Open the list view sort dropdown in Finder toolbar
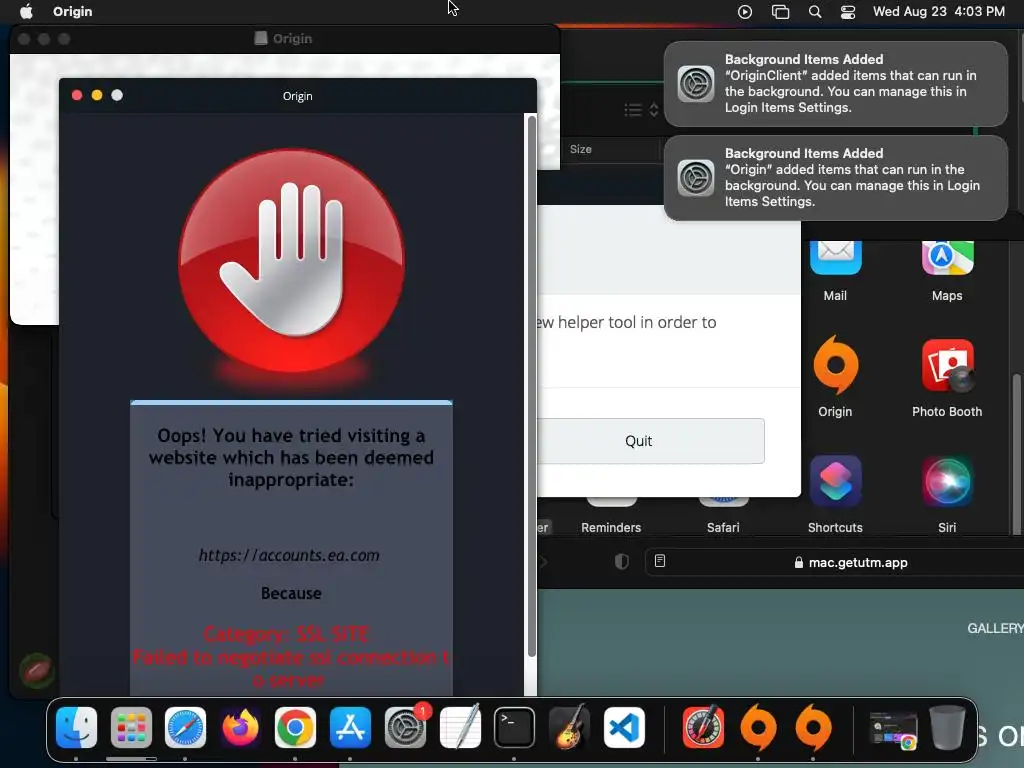The image size is (1024, 768). point(641,110)
